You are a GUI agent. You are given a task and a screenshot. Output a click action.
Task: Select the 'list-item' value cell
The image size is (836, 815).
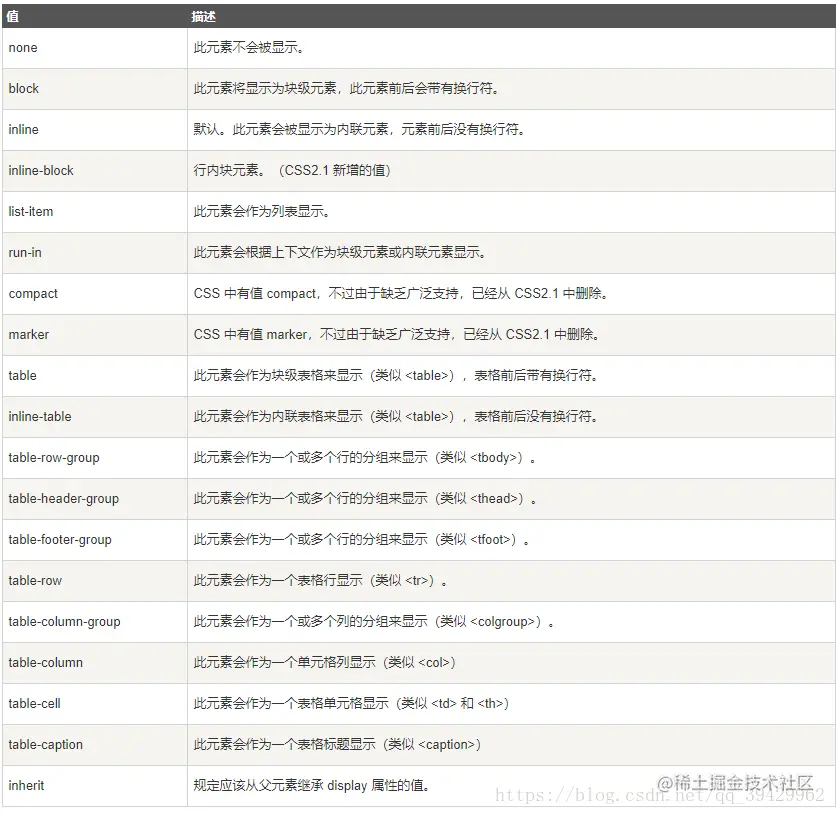pyautogui.click(x=95, y=212)
